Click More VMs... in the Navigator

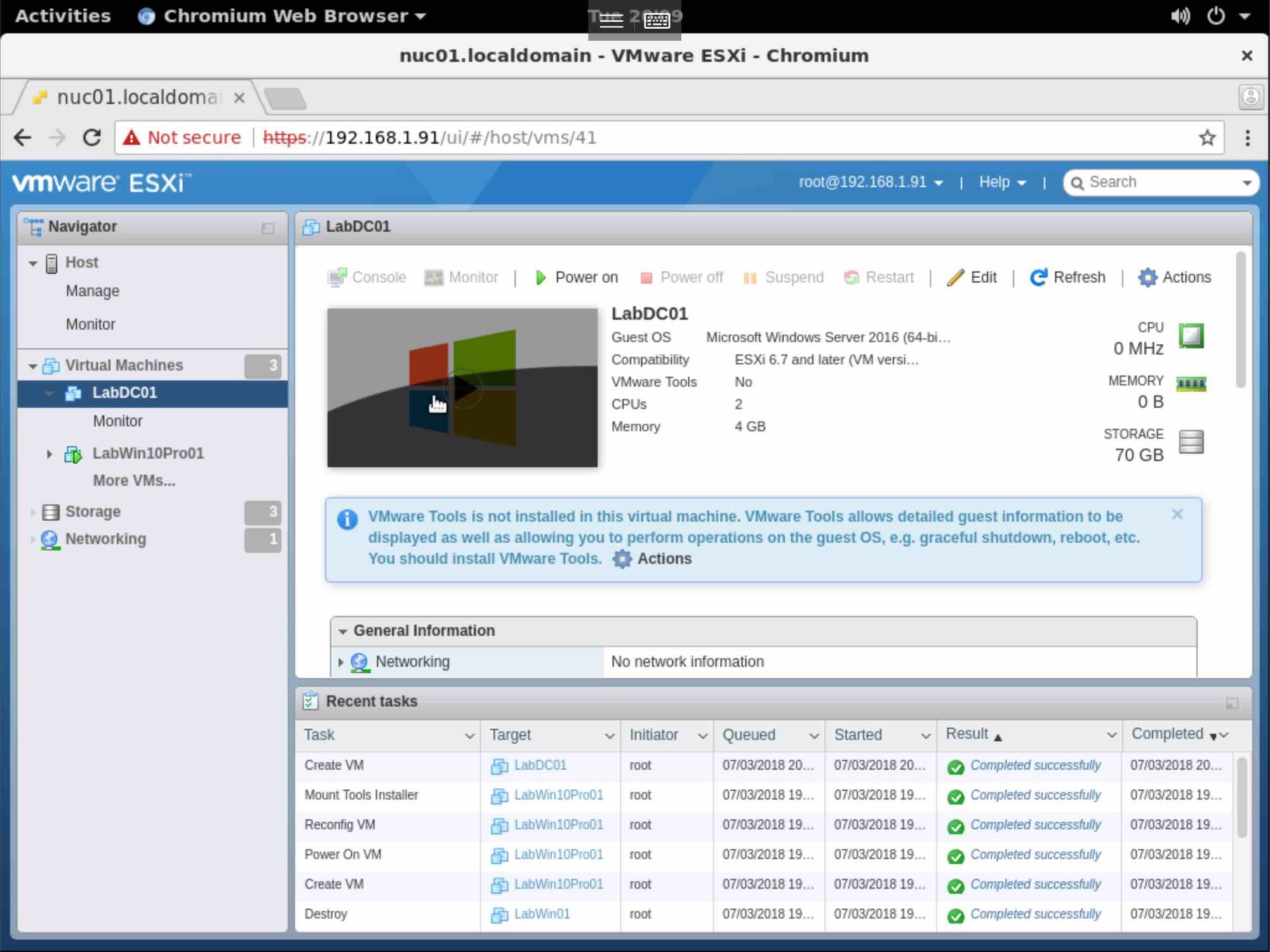pyautogui.click(x=134, y=481)
